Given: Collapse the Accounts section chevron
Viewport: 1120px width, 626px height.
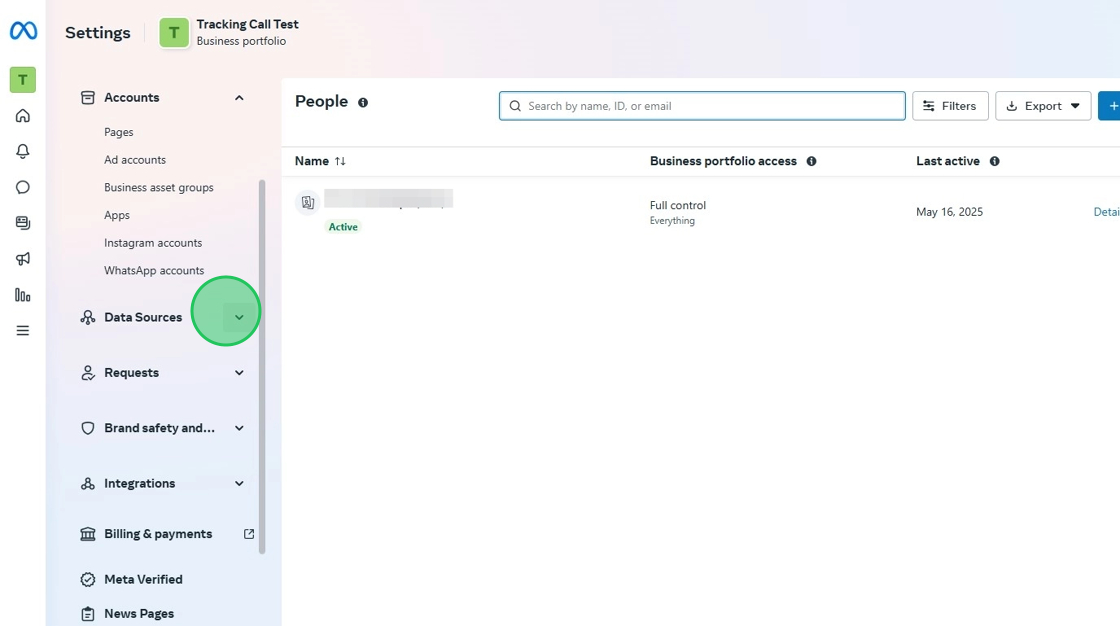Looking at the screenshot, I should pyautogui.click(x=239, y=98).
